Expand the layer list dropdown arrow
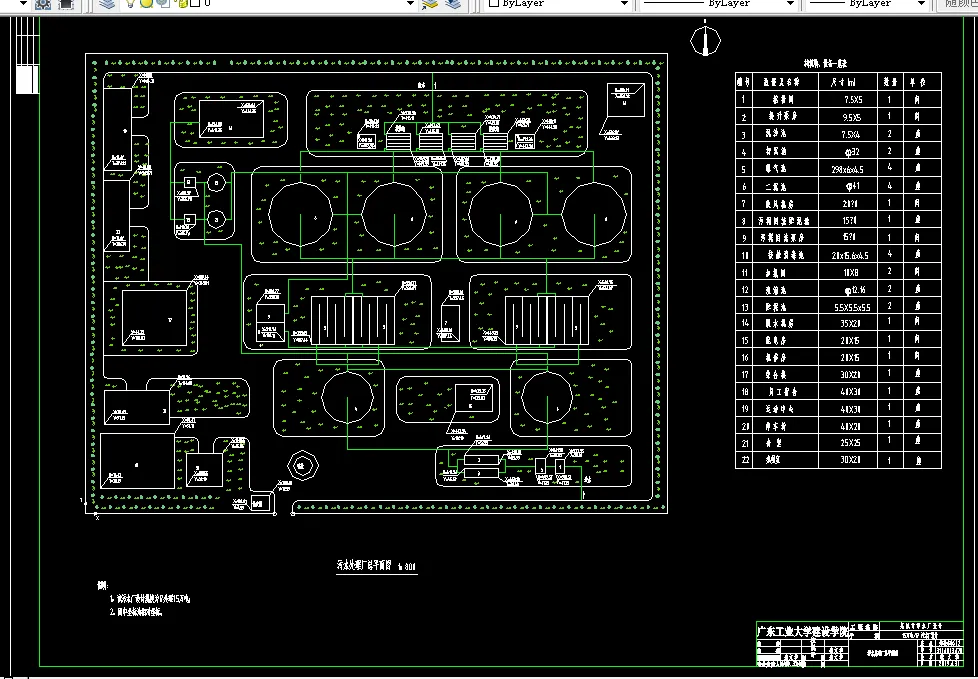This screenshot has height=679, width=978. 410,3
